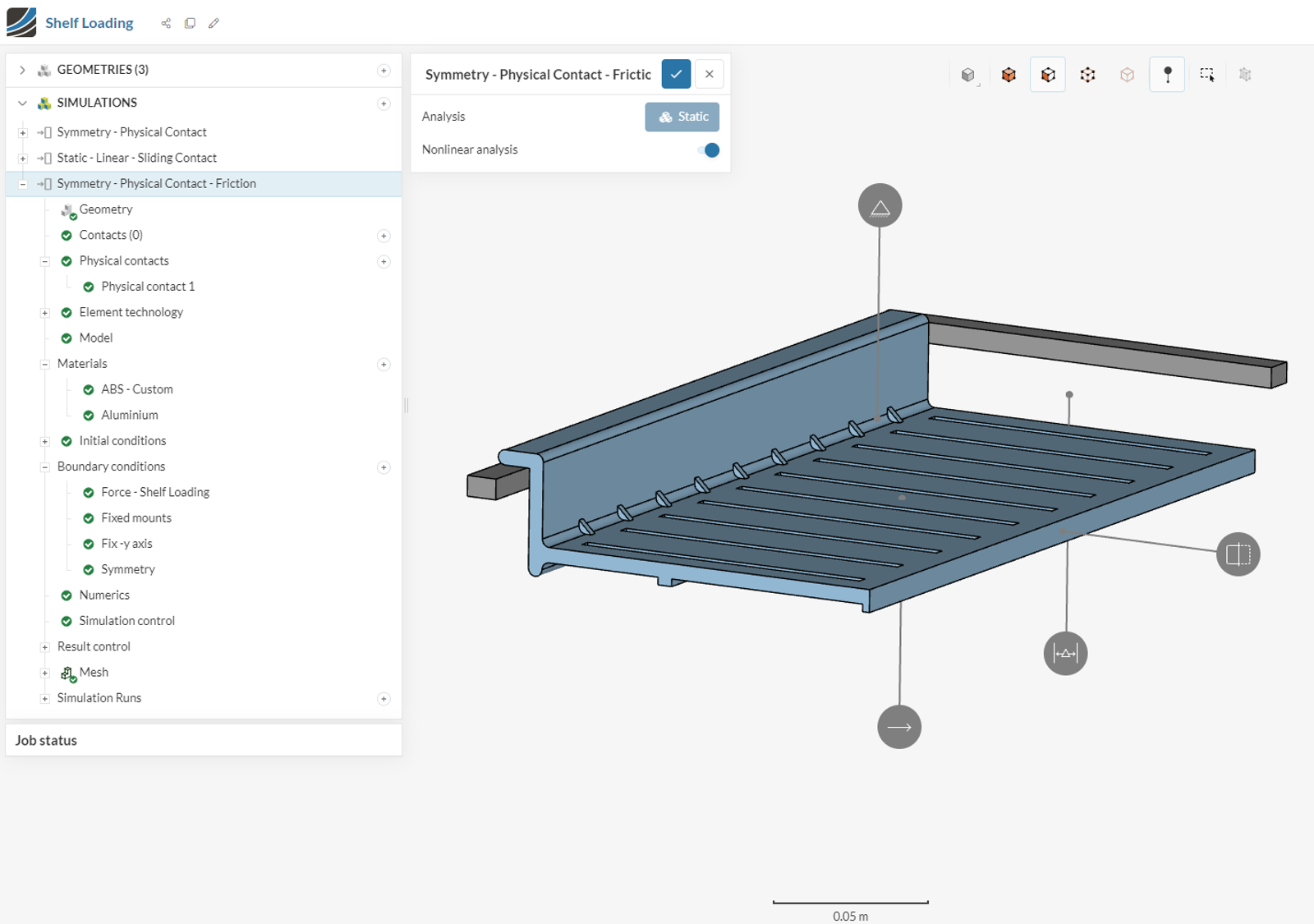Disable the Nonlinear analysis toggle

point(708,149)
